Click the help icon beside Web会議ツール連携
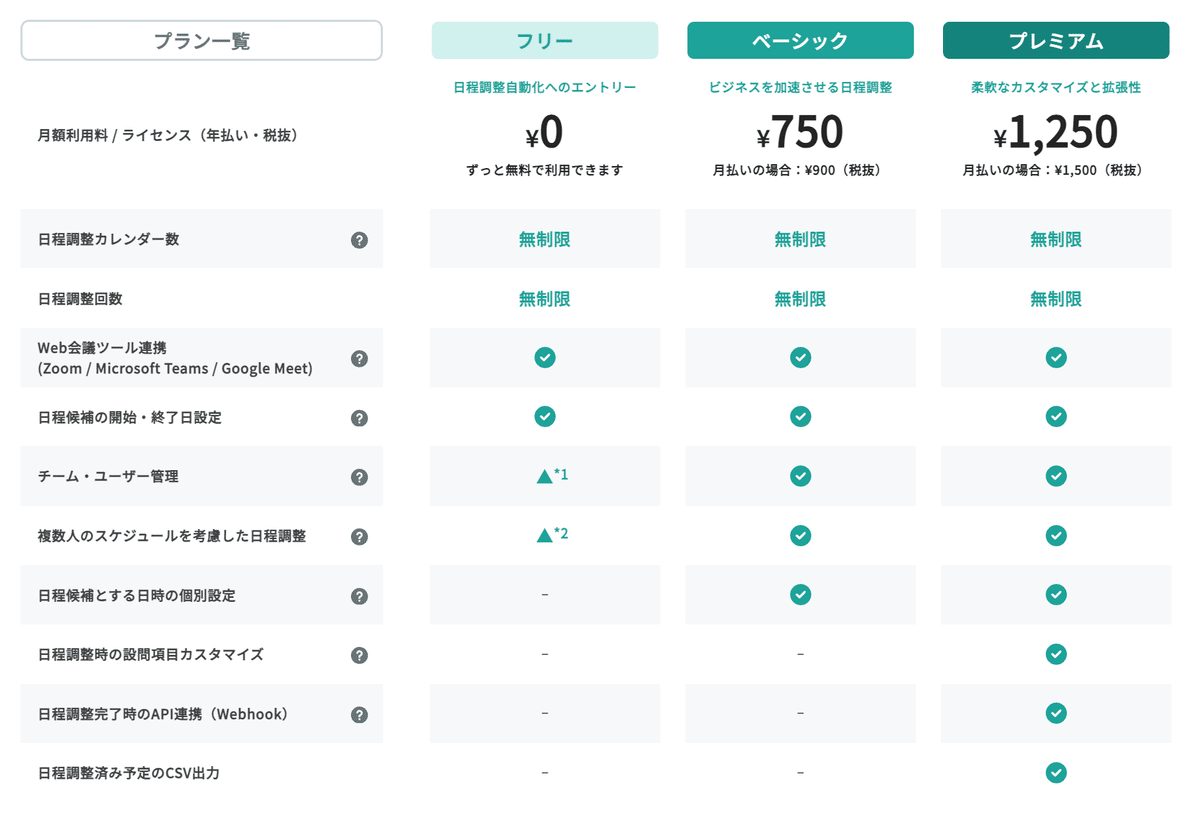 [x=359, y=357]
